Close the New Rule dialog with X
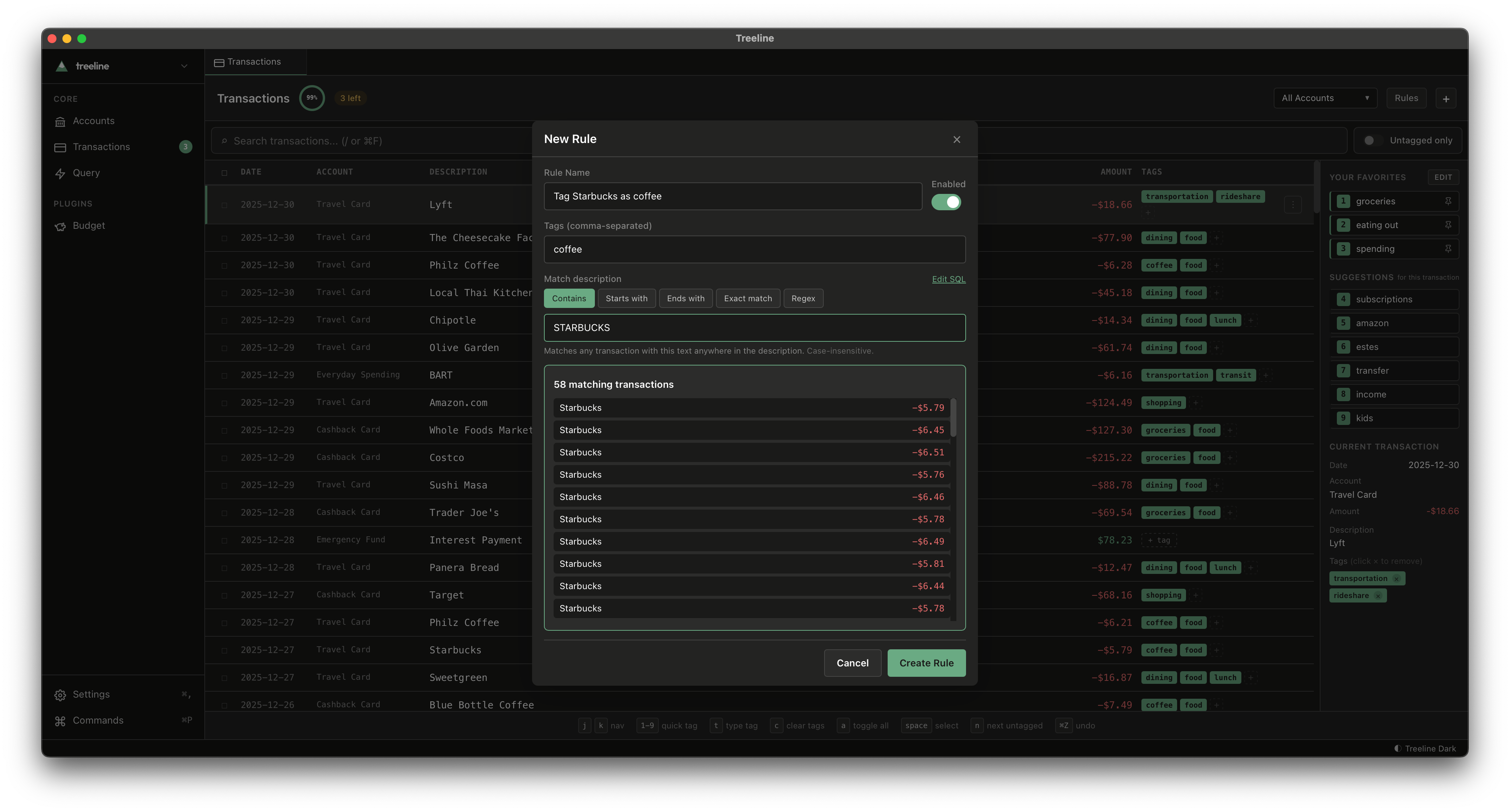The image size is (1510, 812). point(957,139)
